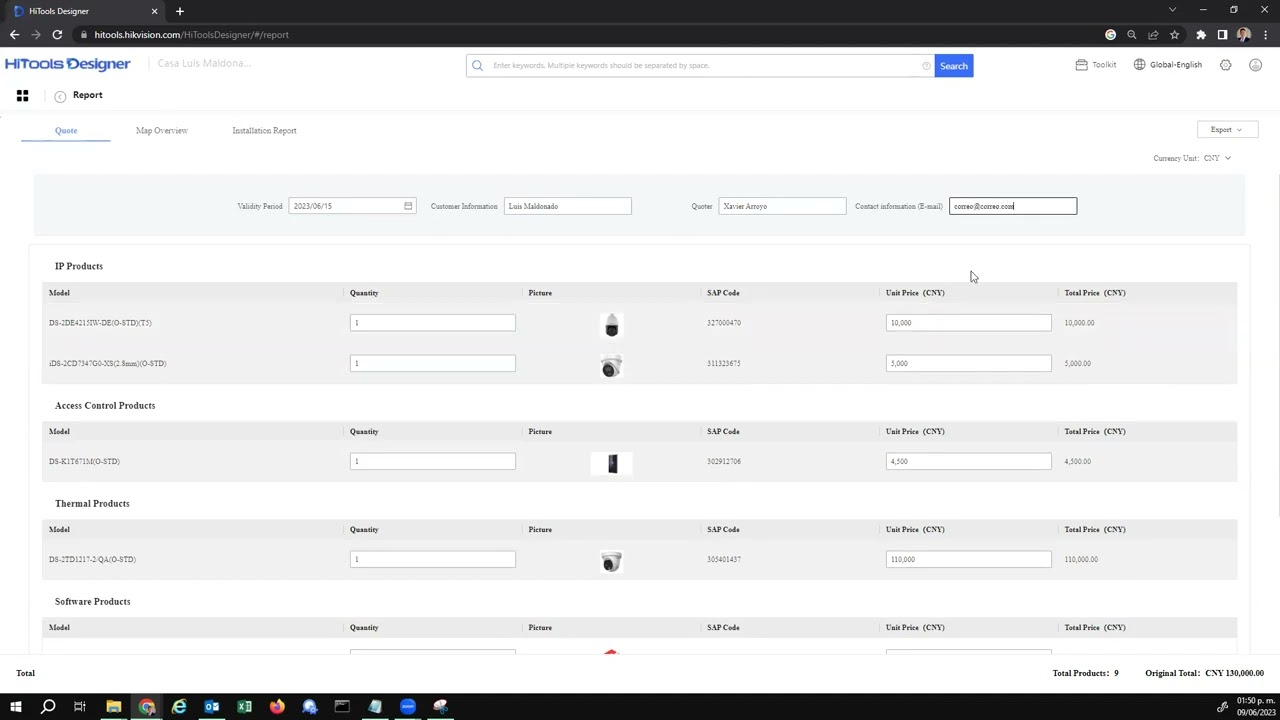Click the IP Products section heading
The height and width of the screenshot is (720, 1280).
(x=79, y=266)
